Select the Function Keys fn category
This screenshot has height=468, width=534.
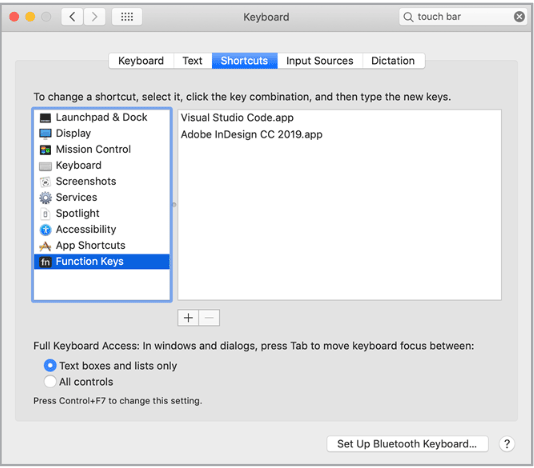click(101, 261)
